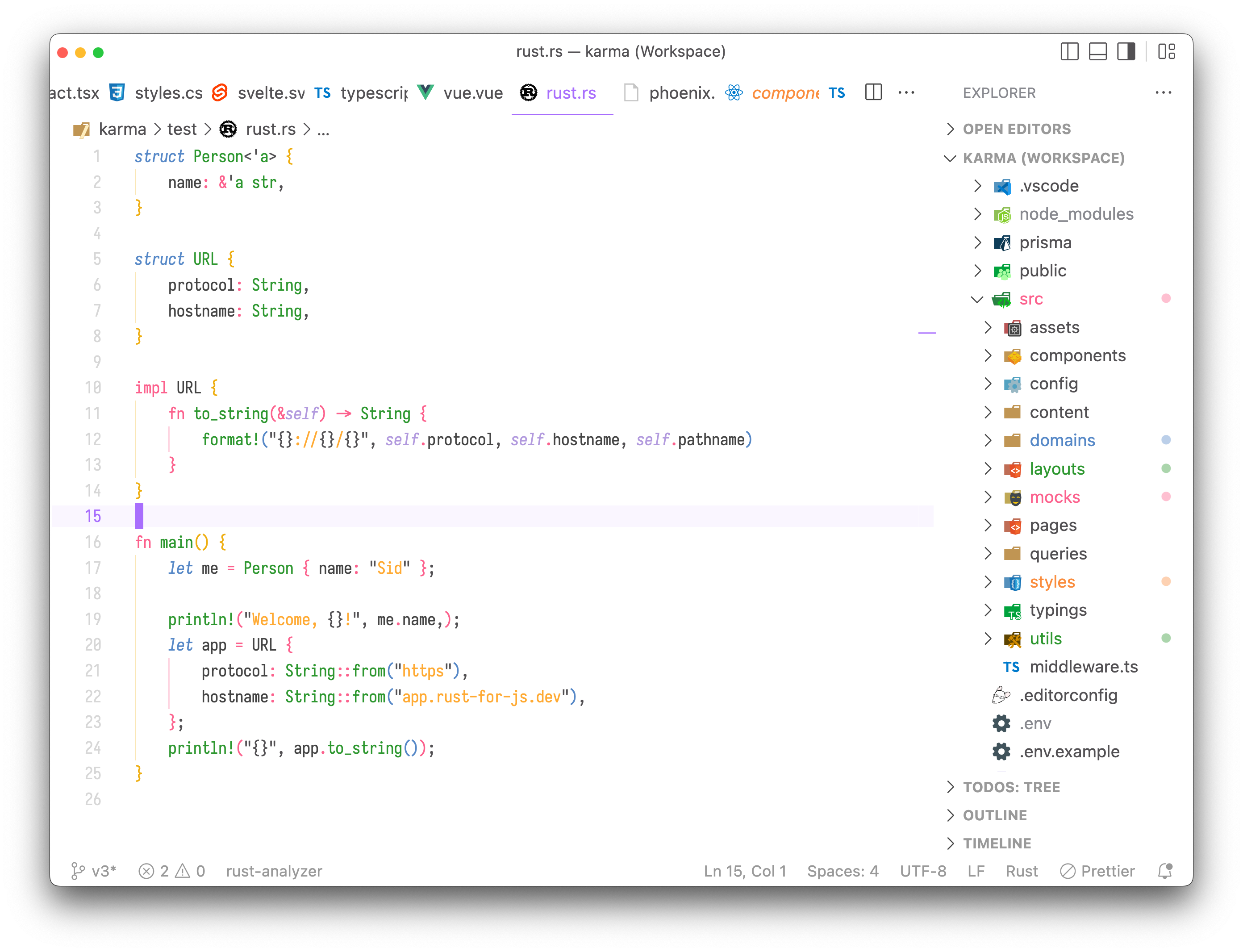Toggle secondary side bar visibility
This screenshot has height=952, width=1243.
coord(1126,51)
